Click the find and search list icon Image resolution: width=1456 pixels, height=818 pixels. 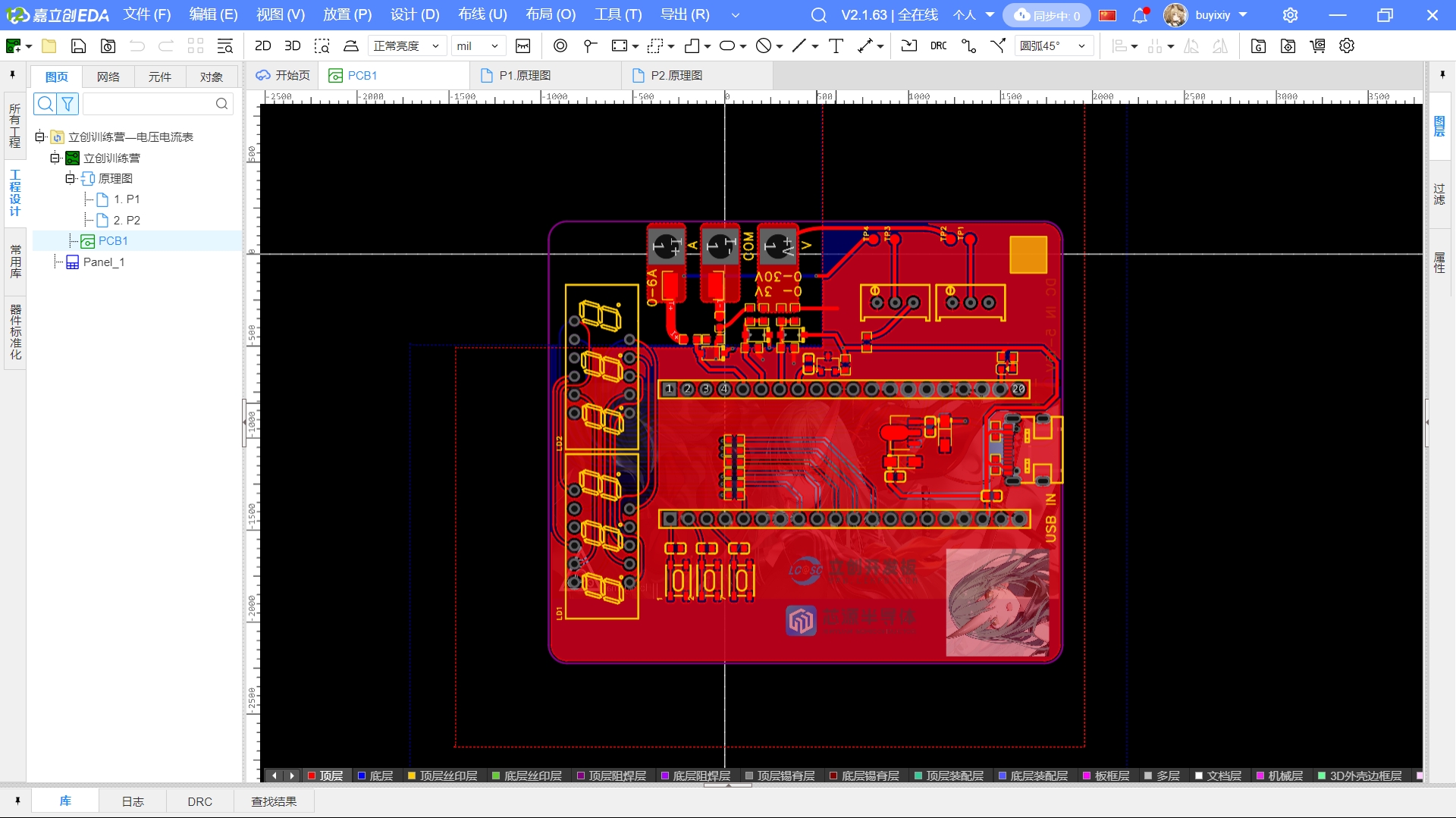[x=225, y=46]
